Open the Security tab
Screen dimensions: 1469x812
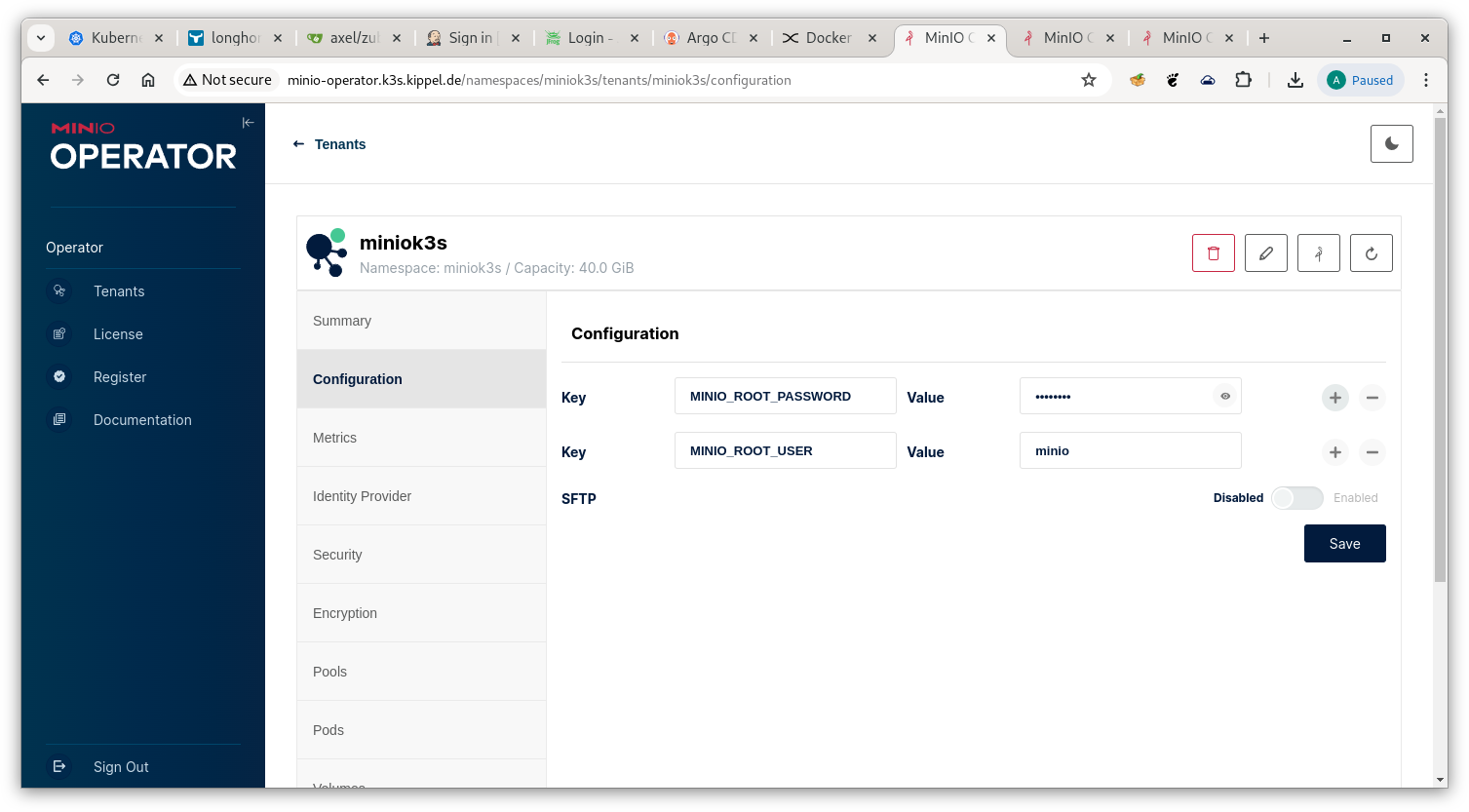421,555
